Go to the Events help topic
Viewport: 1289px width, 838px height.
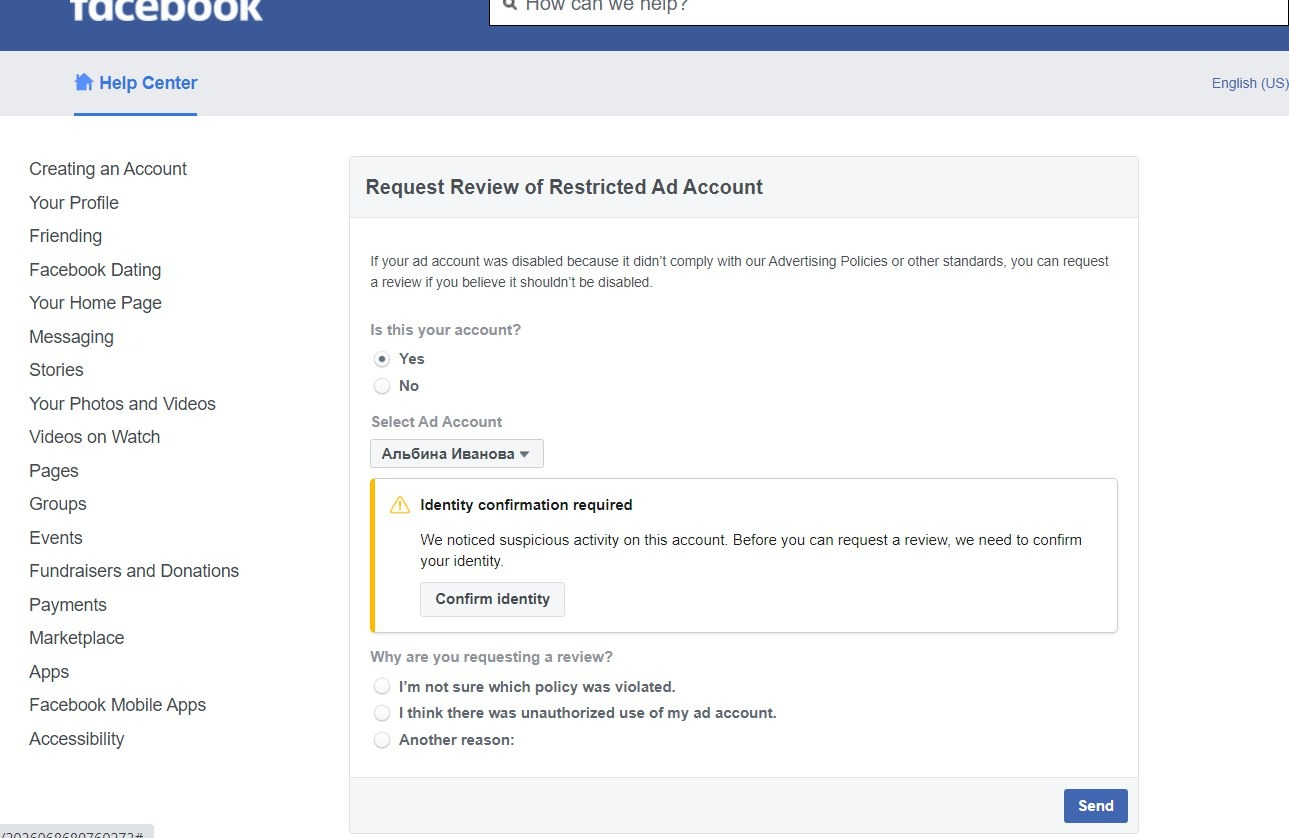[56, 538]
